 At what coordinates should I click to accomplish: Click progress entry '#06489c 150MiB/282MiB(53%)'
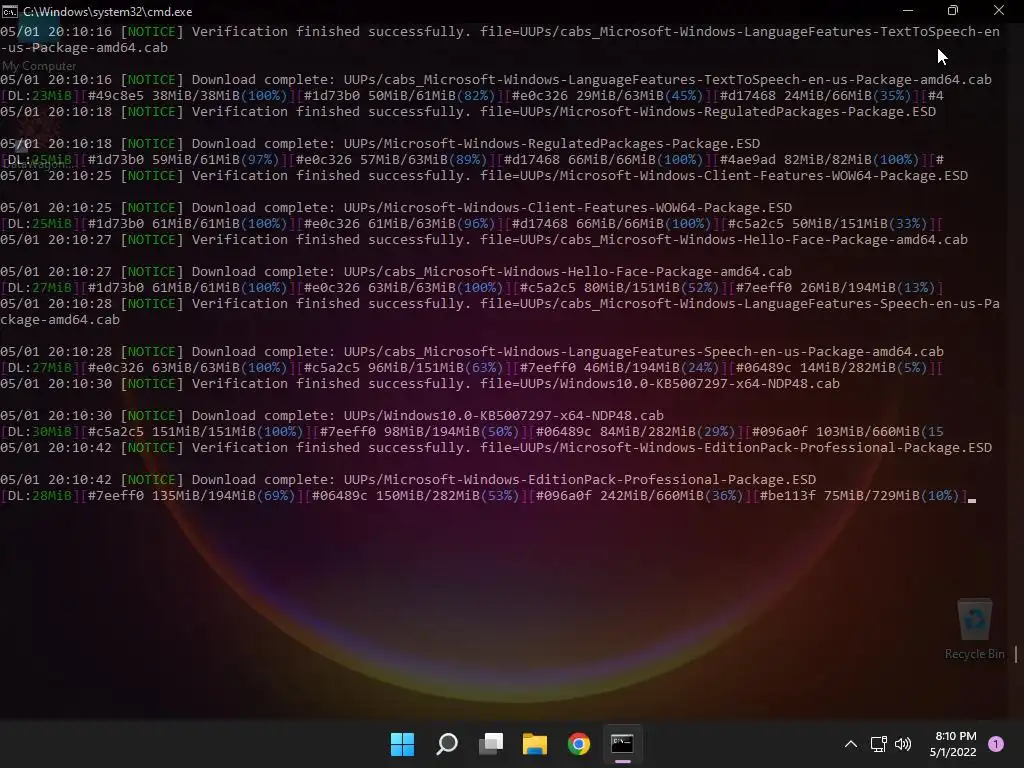click(415, 496)
